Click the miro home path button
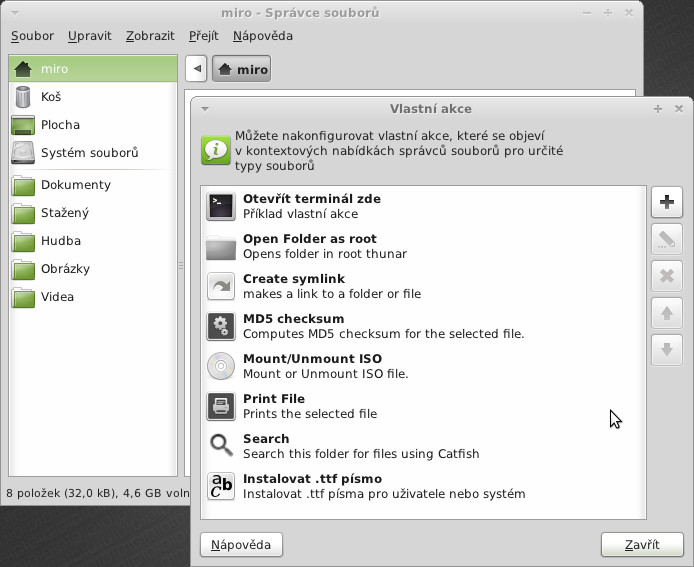 point(242,69)
